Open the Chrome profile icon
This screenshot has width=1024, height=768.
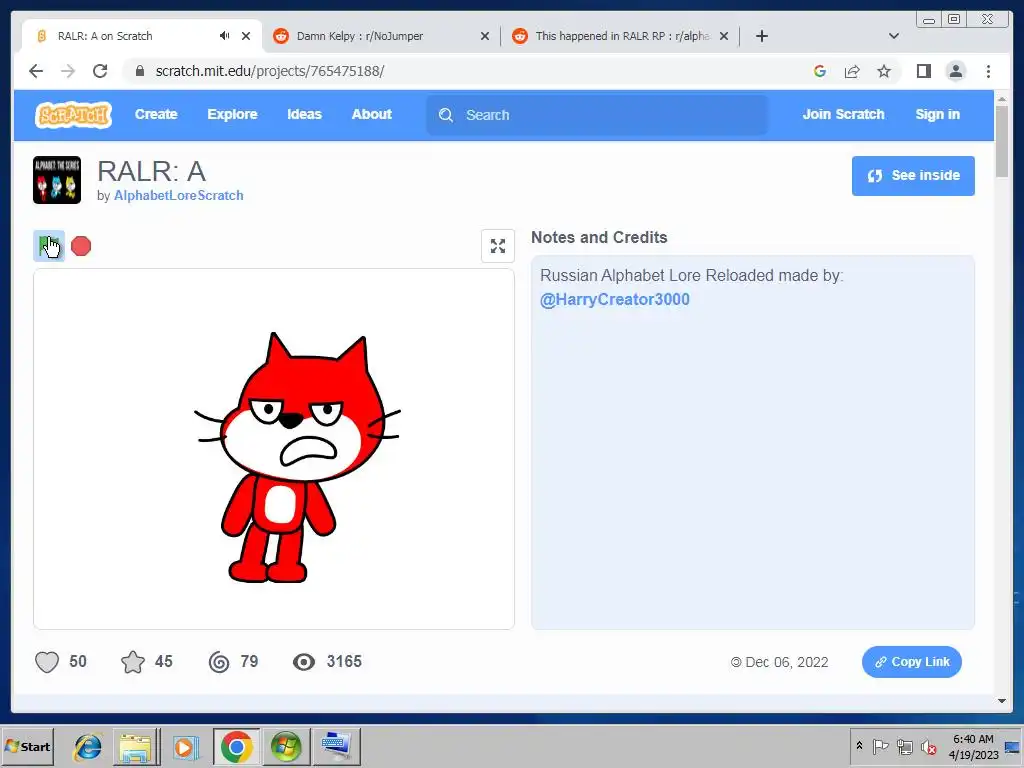[x=955, y=71]
